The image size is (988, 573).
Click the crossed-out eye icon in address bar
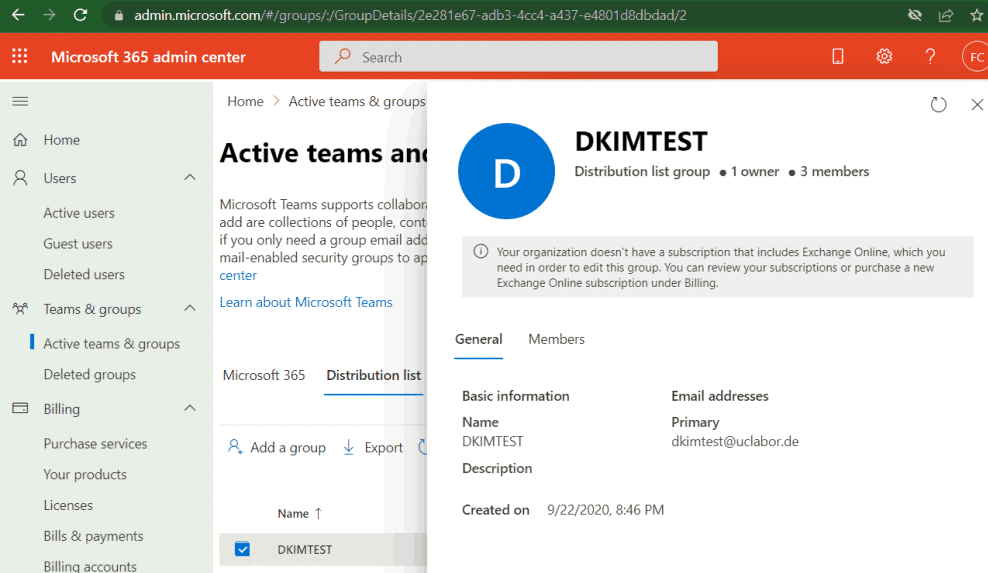tap(915, 15)
